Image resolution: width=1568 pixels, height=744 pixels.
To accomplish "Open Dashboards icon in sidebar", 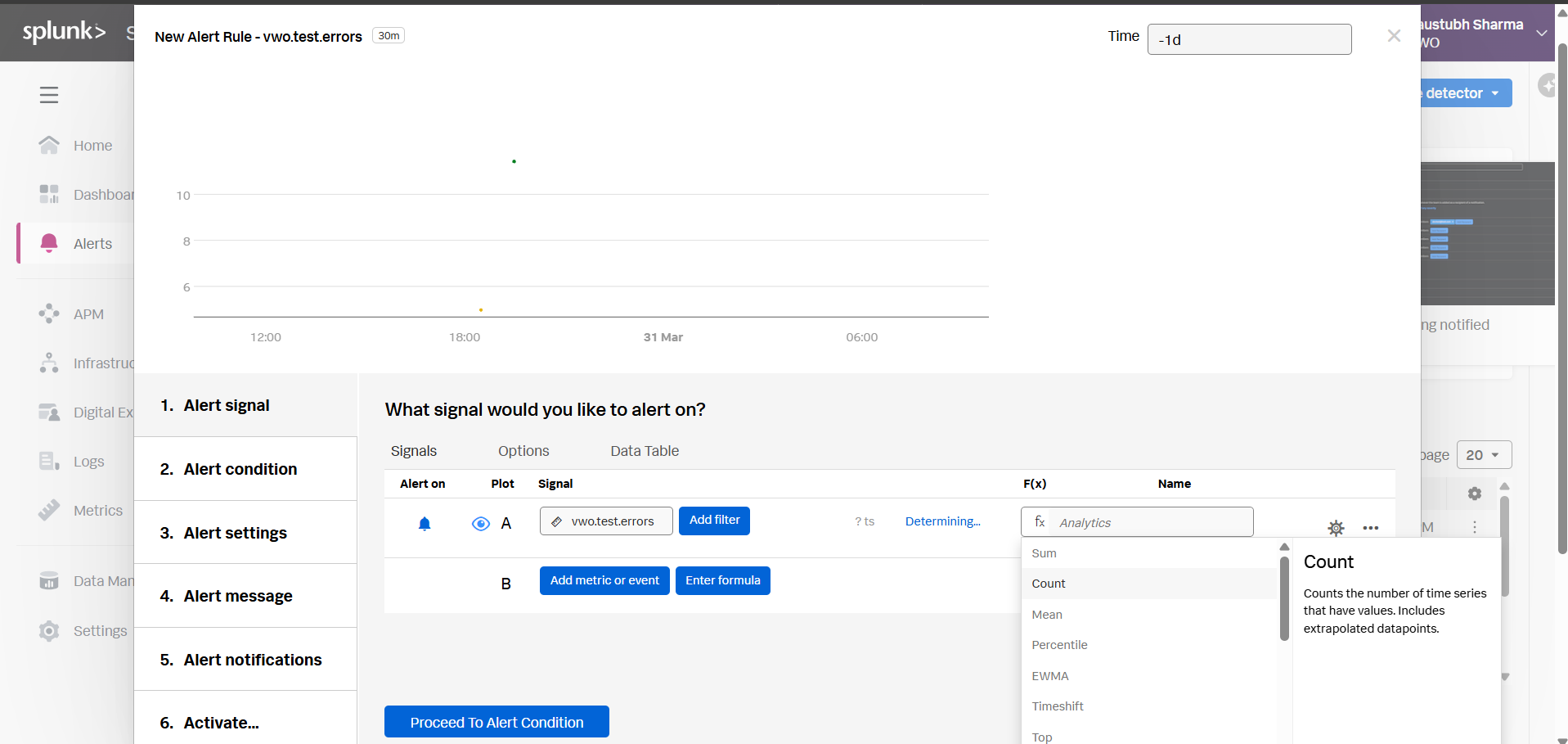I will tap(49, 194).
